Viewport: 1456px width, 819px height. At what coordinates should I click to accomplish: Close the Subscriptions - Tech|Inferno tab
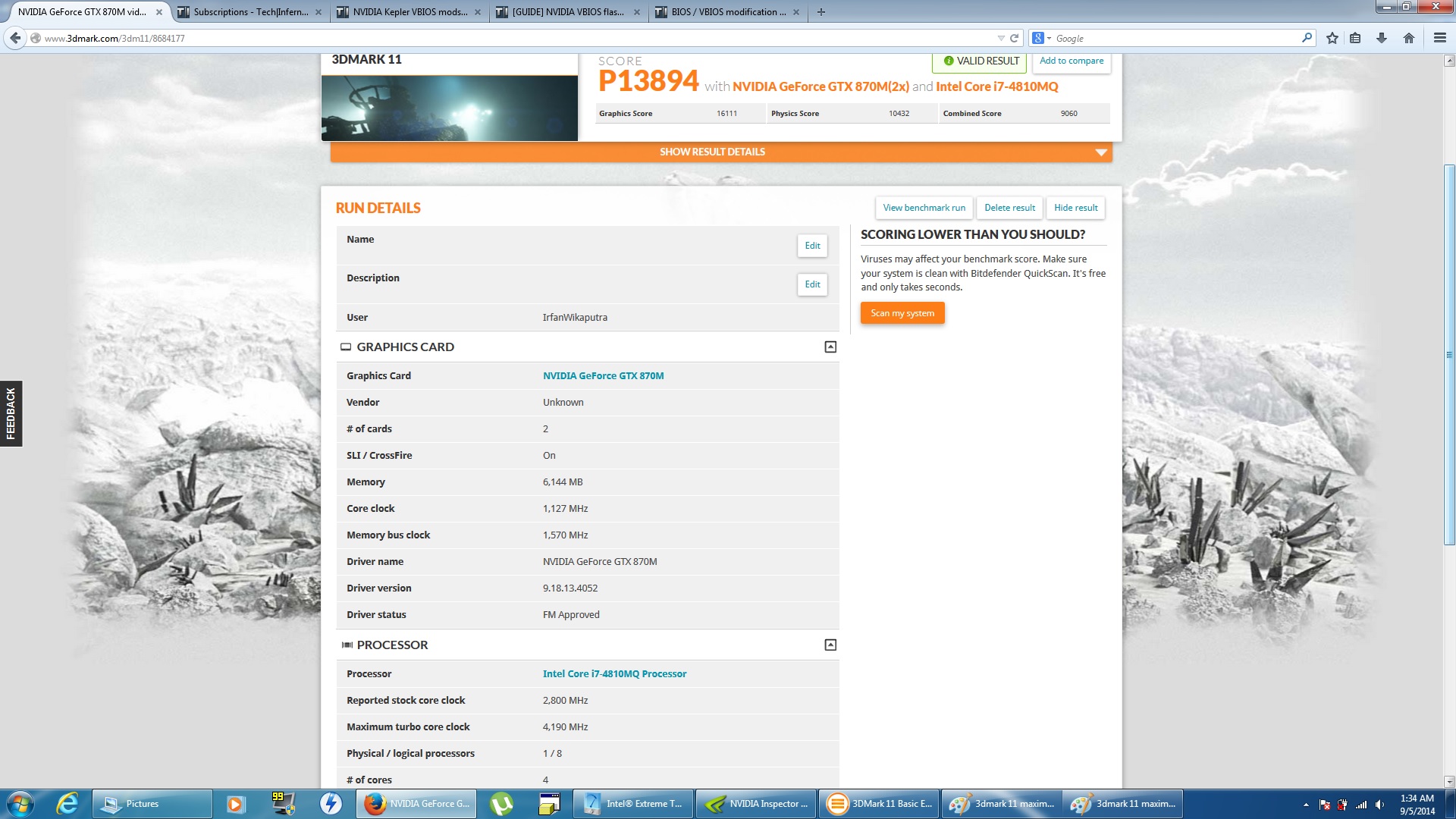(x=318, y=12)
